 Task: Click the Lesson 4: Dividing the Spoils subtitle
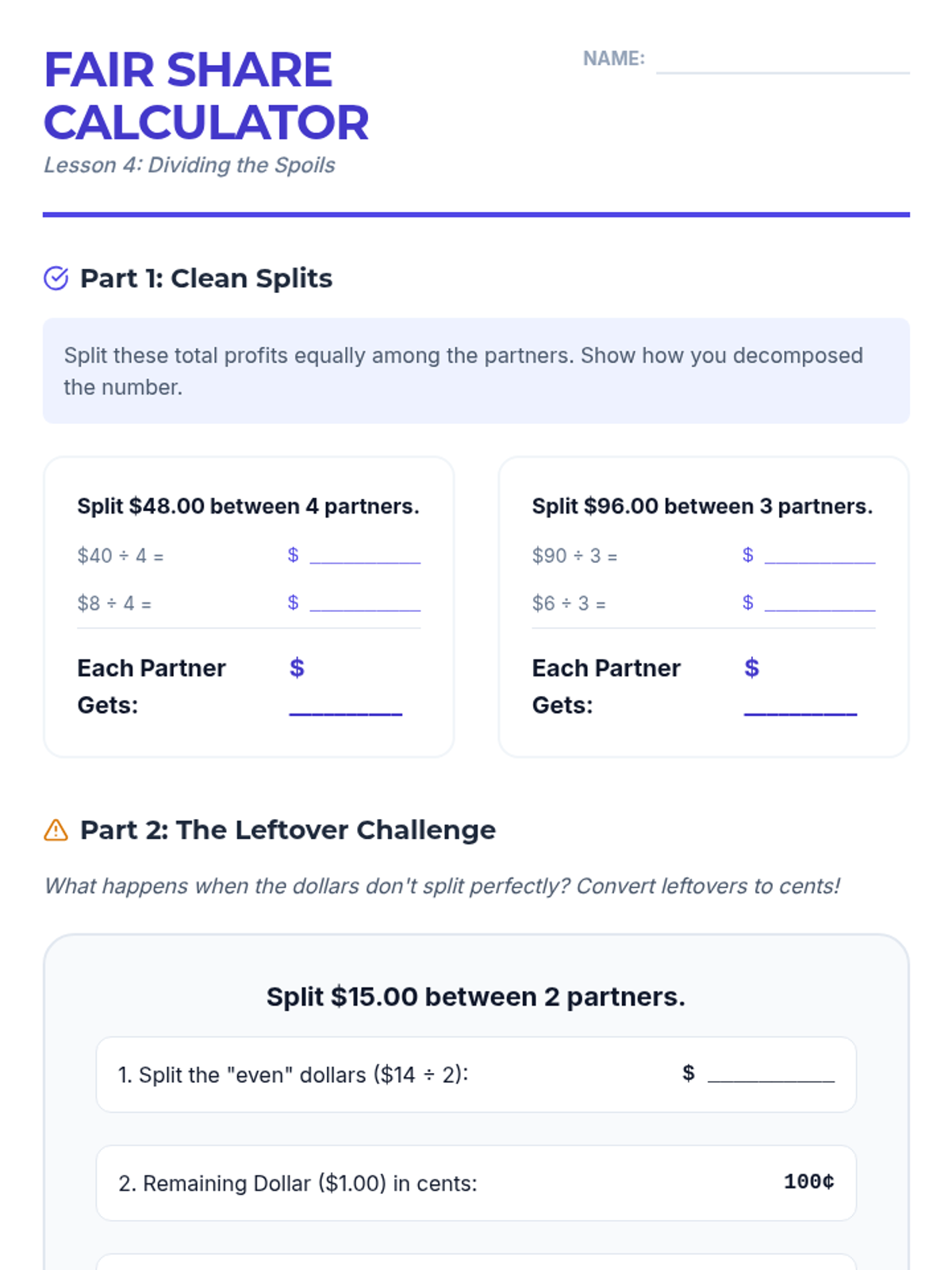(190, 165)
